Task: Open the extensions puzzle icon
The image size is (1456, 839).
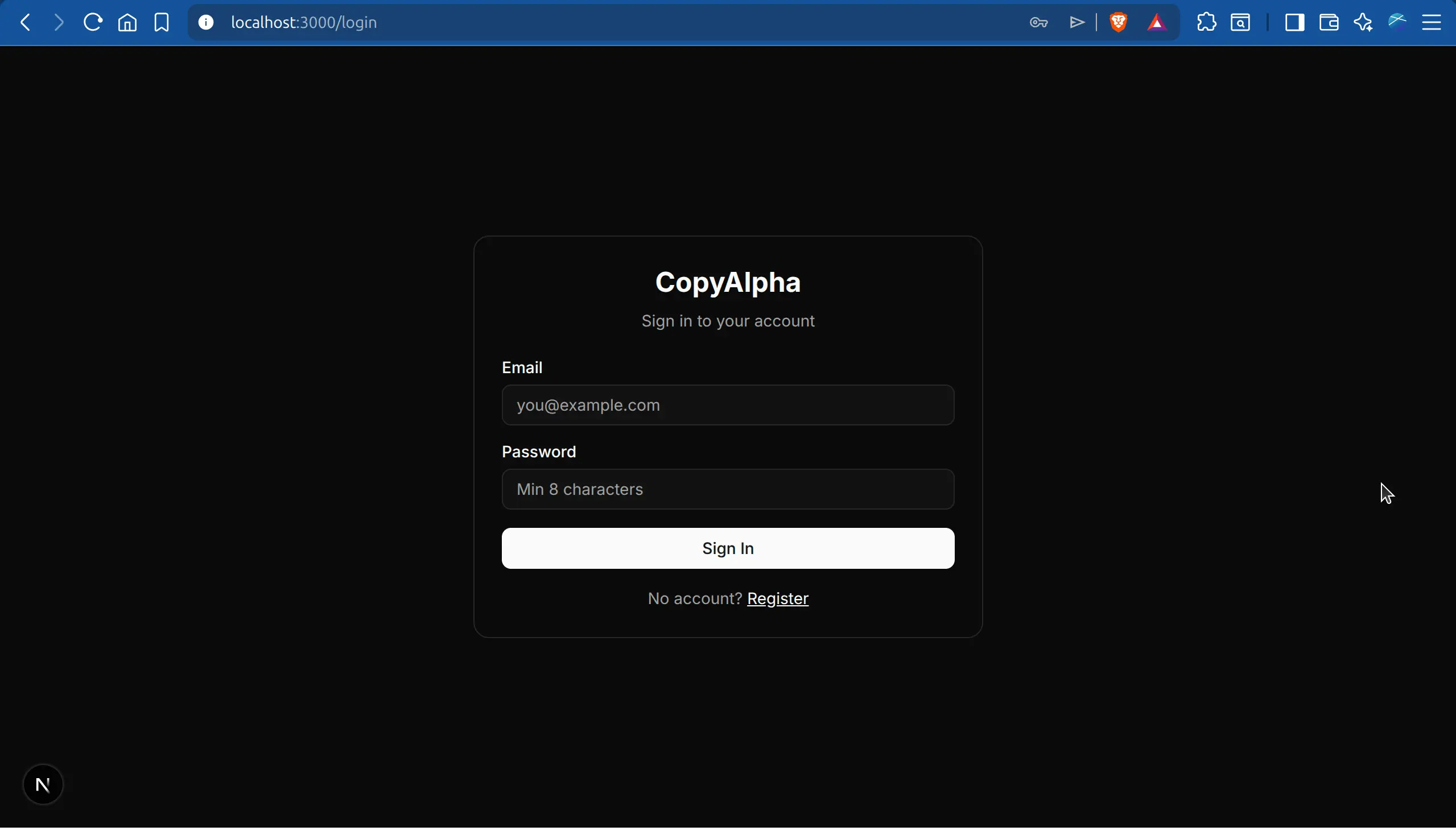Action: point(1205,22)
